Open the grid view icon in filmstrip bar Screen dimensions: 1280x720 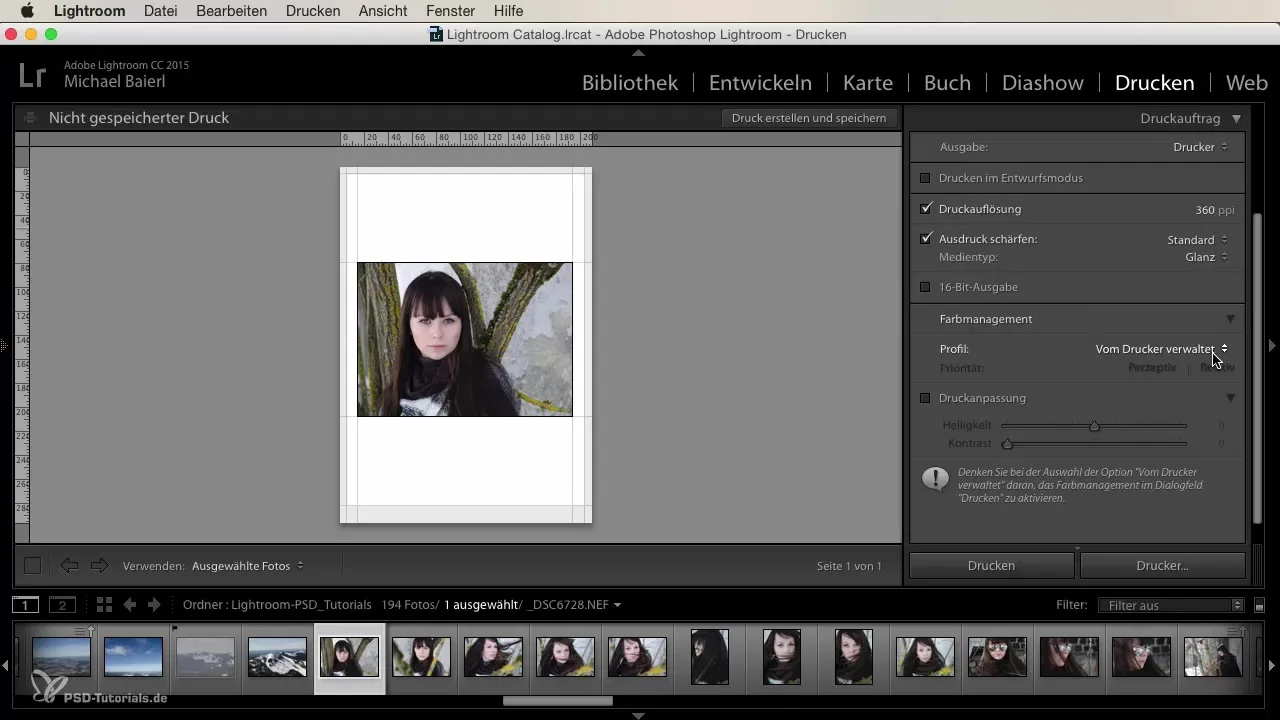[x=104, y=605]
